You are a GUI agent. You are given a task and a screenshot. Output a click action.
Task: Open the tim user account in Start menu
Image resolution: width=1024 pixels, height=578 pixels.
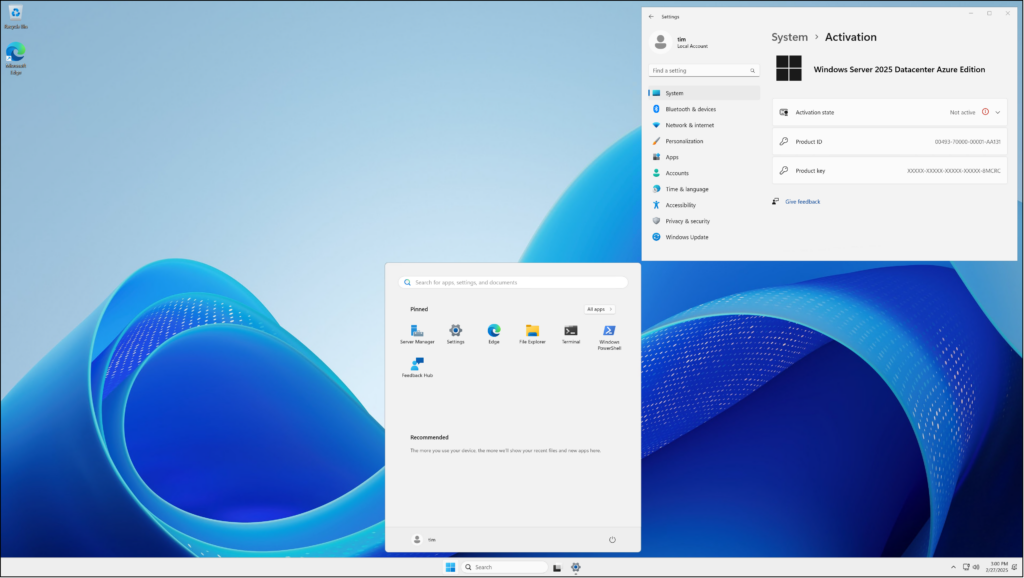pyautogui.click(x=424, y=539)
